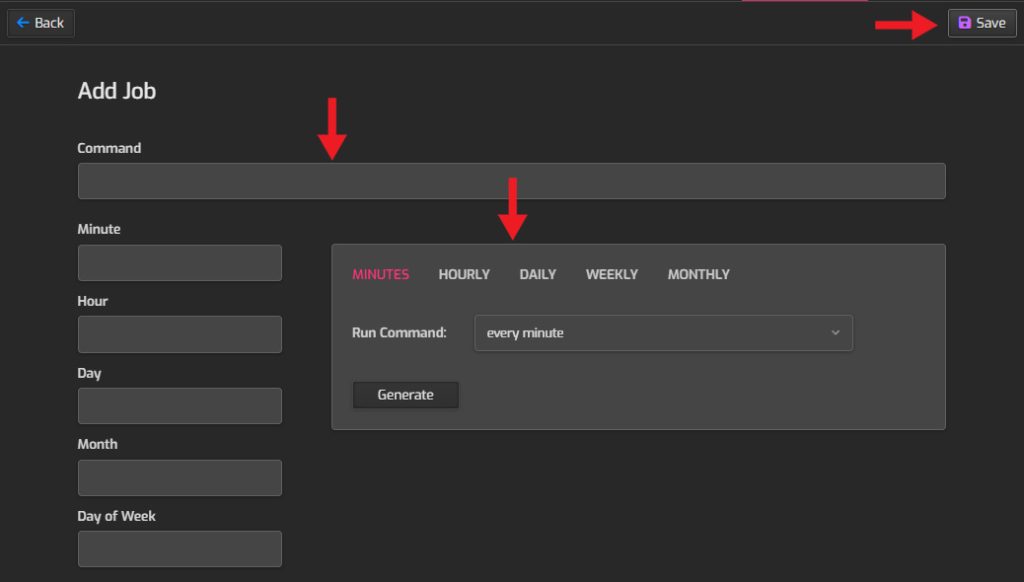1024x582 pixels.
Task: Switch to the HOURLY tab
Action: coord(464,273)
